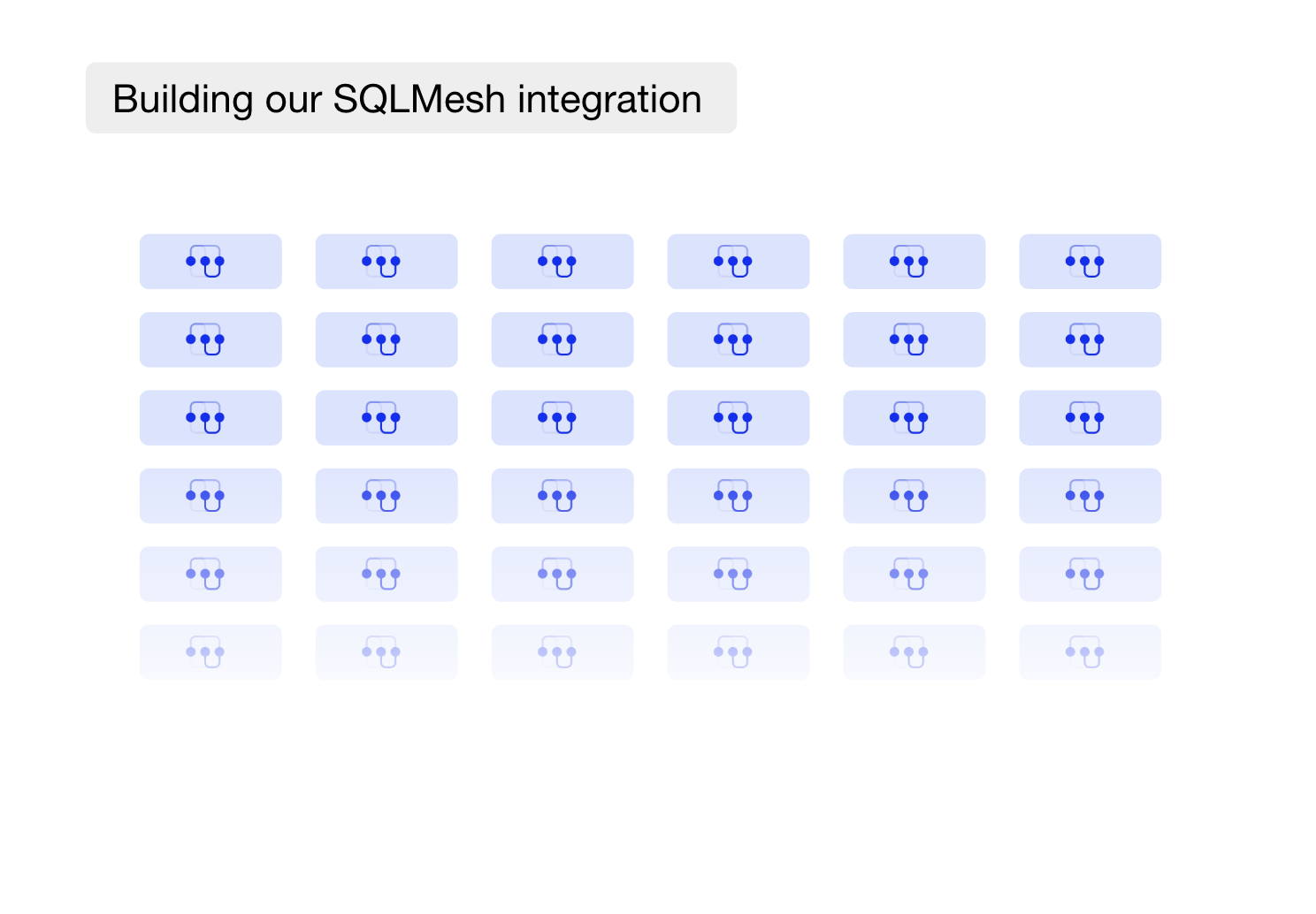1316x914 pixels.
Task: Choose the second tile in the fourth row
Action: tap(386, 496)
